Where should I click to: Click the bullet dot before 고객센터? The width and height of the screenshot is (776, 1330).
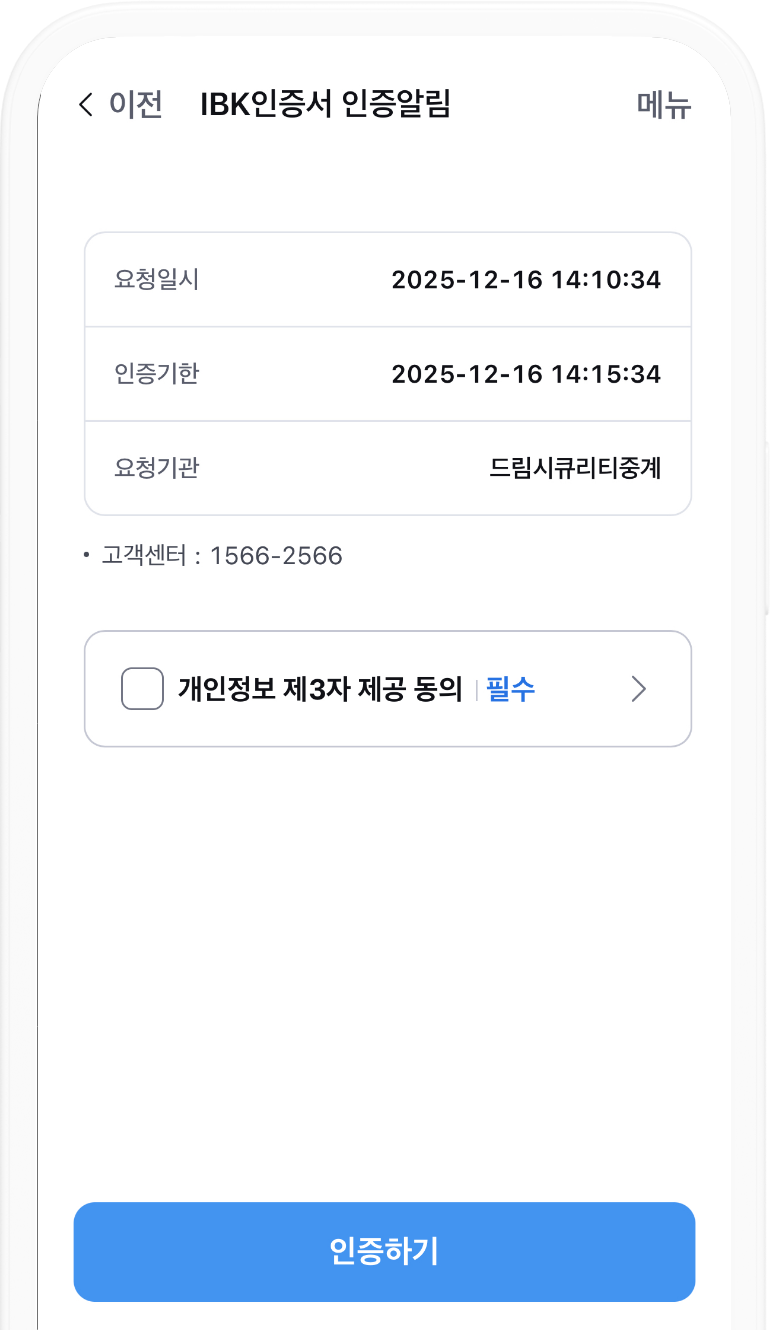point(87,553)
